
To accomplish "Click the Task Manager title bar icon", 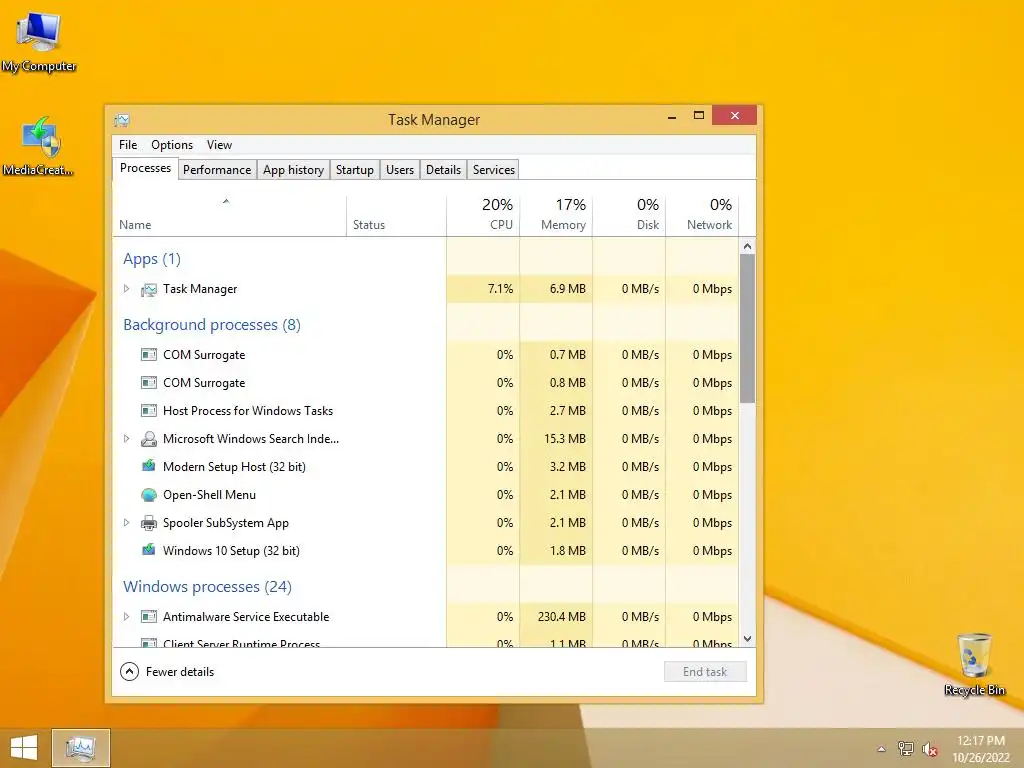I will tap(121, 120).
